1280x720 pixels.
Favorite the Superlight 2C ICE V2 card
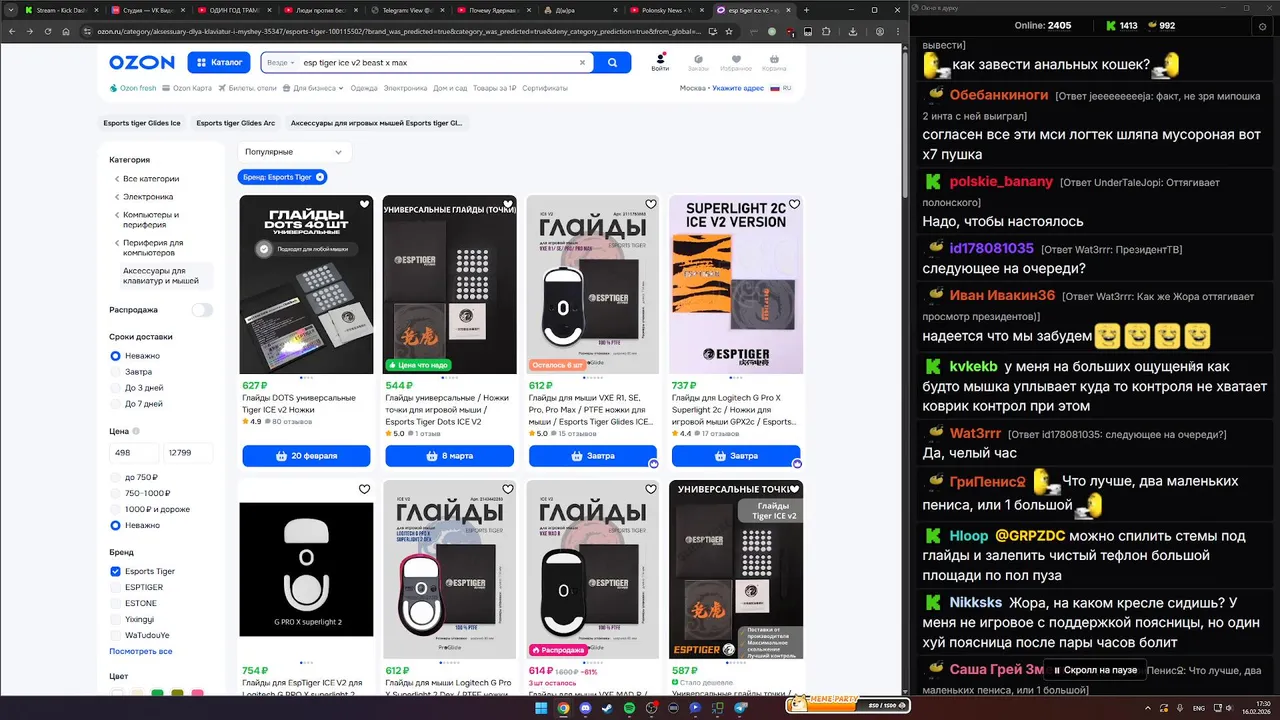pos(794,204)
